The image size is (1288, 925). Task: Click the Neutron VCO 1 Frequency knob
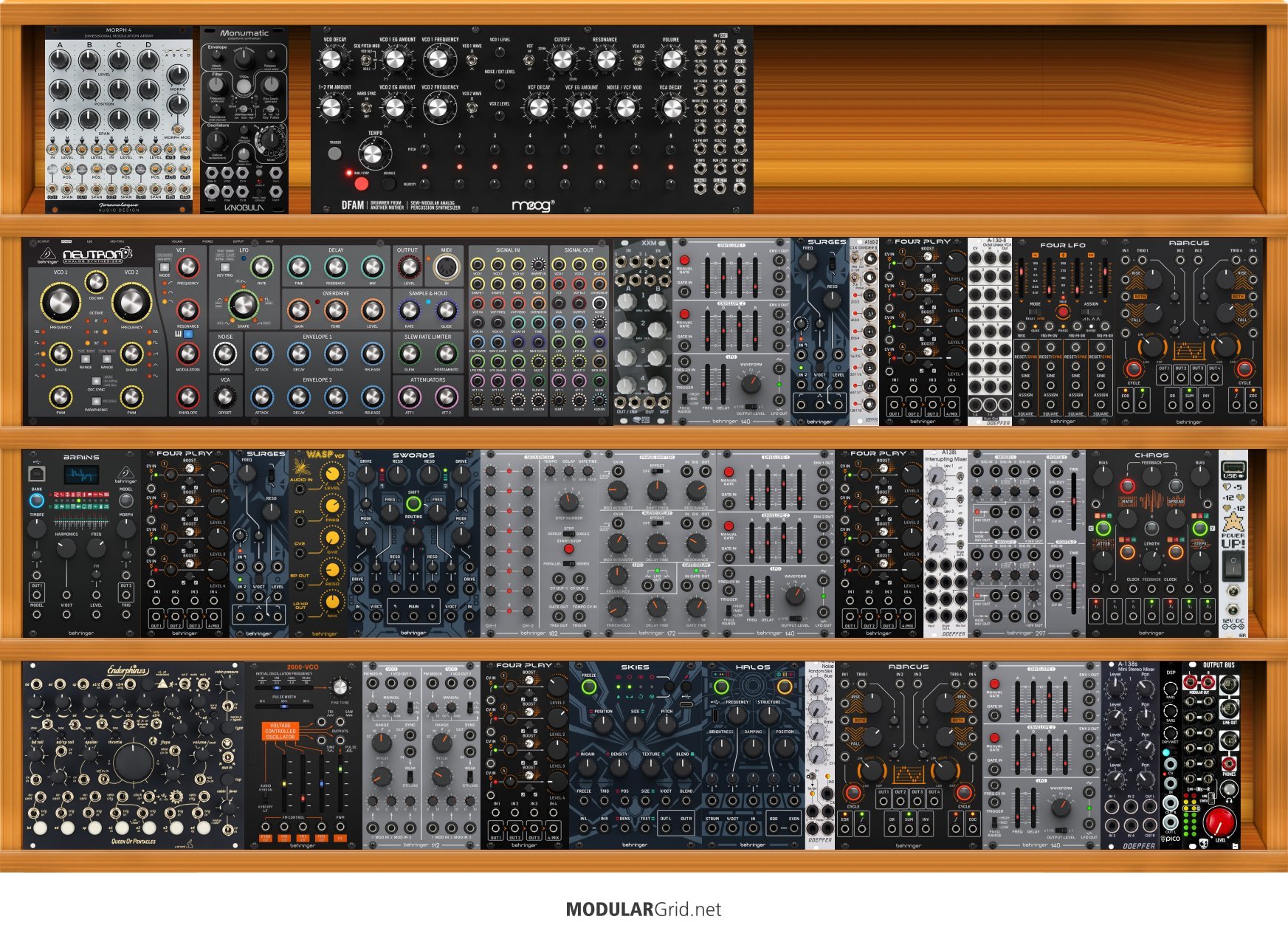click(61, 302)
